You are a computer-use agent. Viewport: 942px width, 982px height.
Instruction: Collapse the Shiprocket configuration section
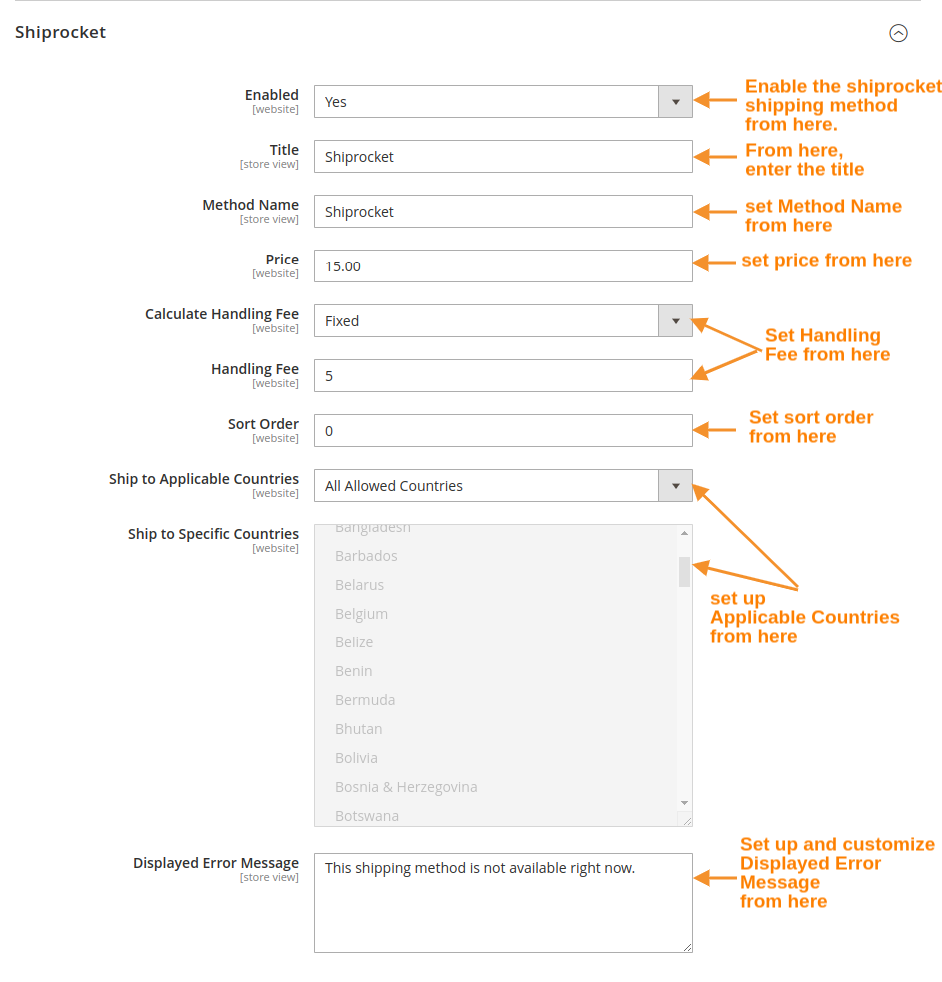pyautogui.click(x=898, y=33)
